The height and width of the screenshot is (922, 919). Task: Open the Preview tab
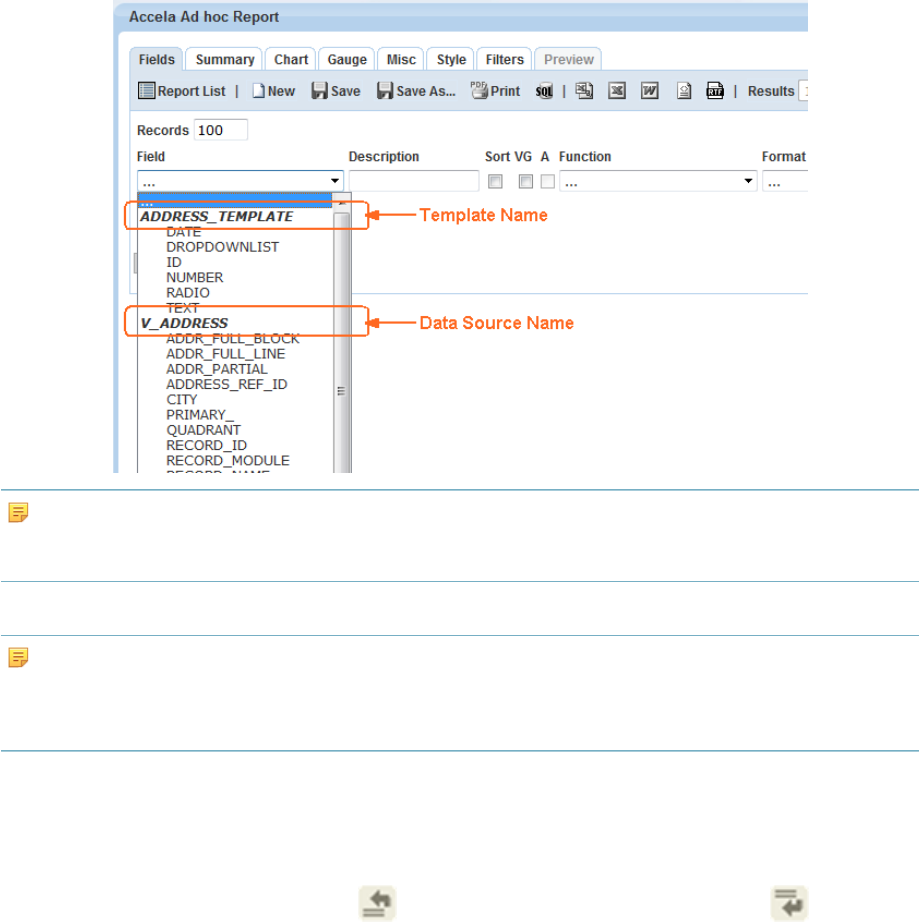[x=569, y=59]
